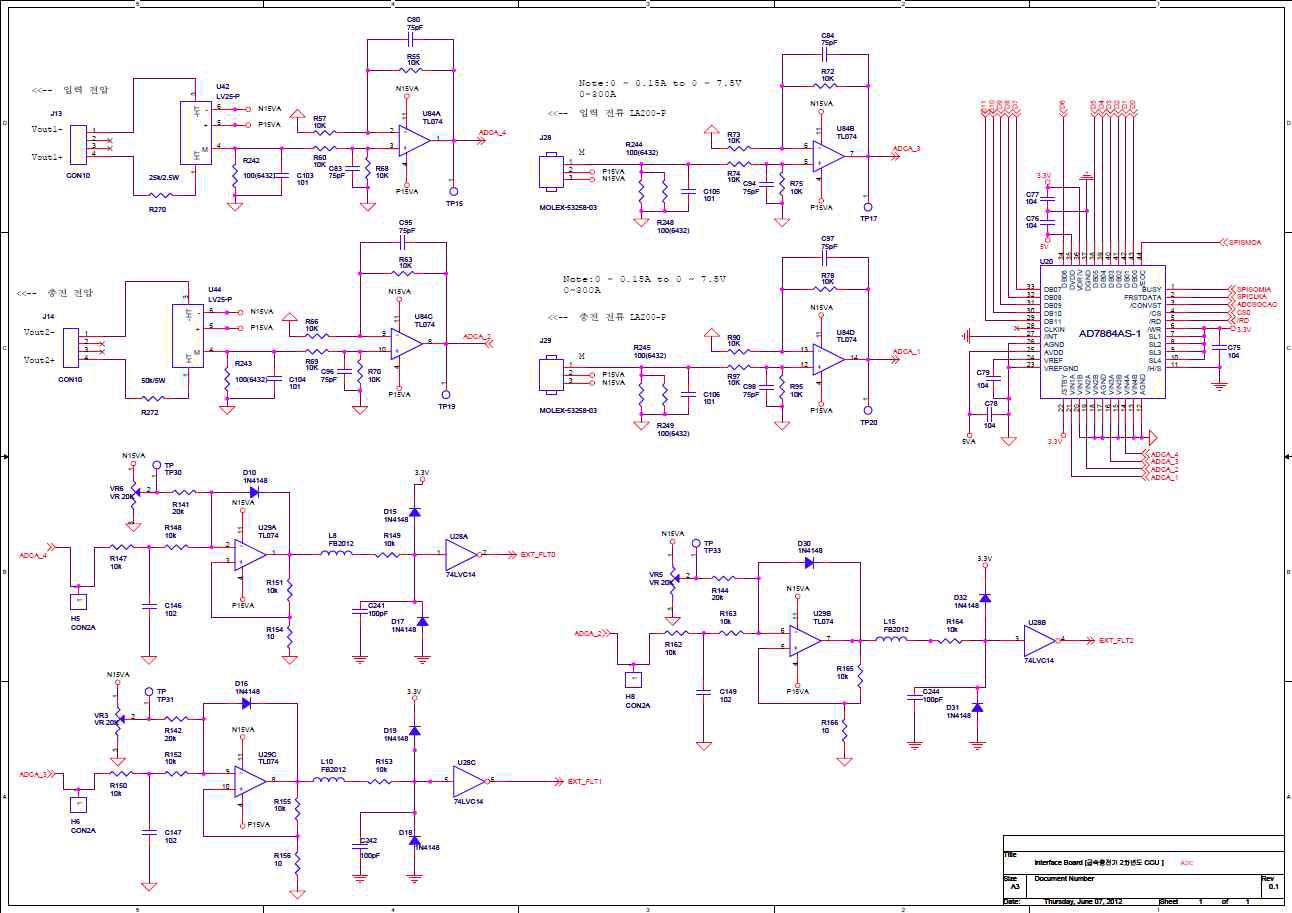Click the H6 CON2A header symbol

[x=76, y=803]
